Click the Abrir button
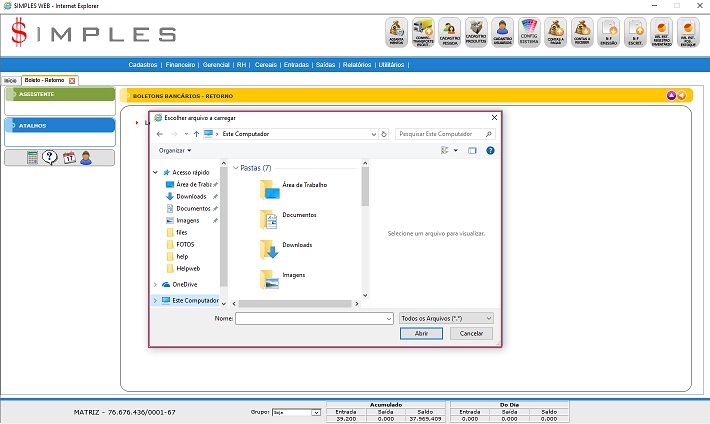The width and height of the screenshot is (710, 424). click(x=421, y=333)
